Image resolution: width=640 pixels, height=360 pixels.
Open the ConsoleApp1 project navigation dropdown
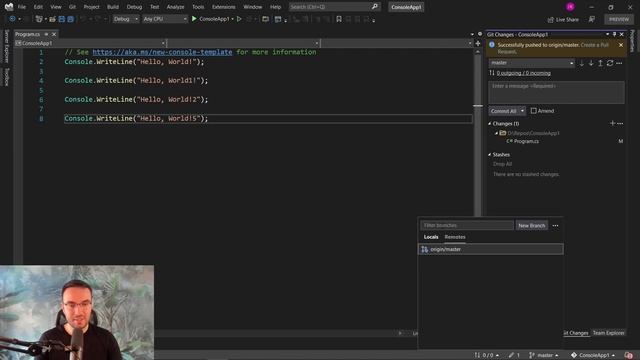(x=90, y=43)
